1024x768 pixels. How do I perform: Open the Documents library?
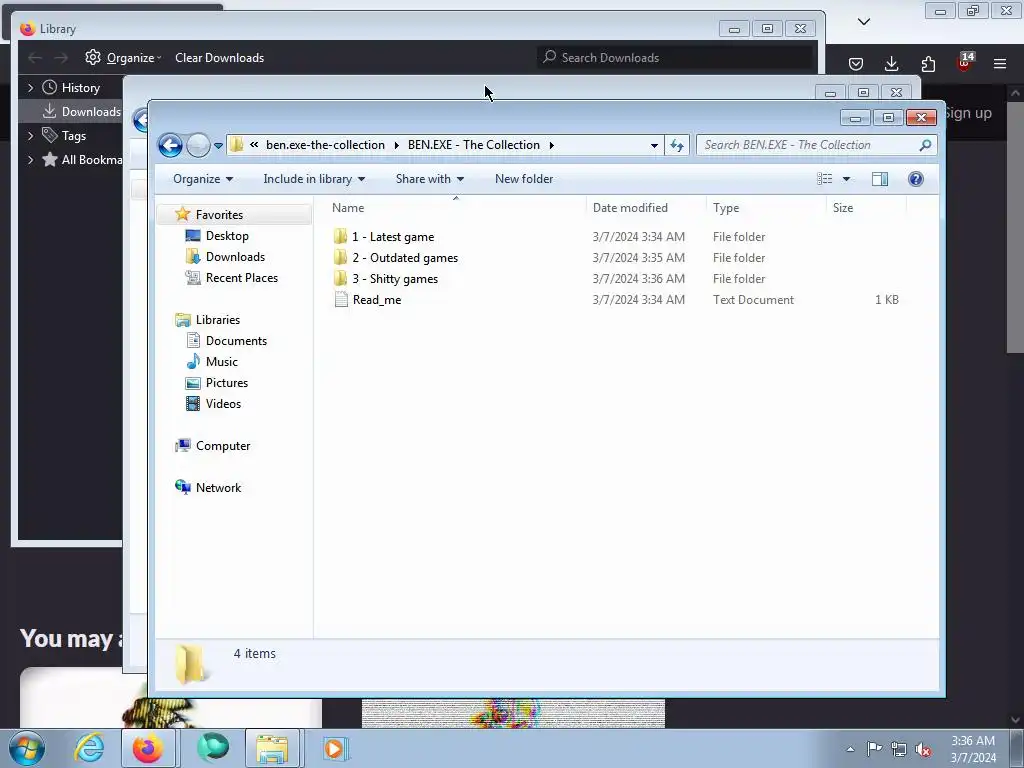[236, 341]
